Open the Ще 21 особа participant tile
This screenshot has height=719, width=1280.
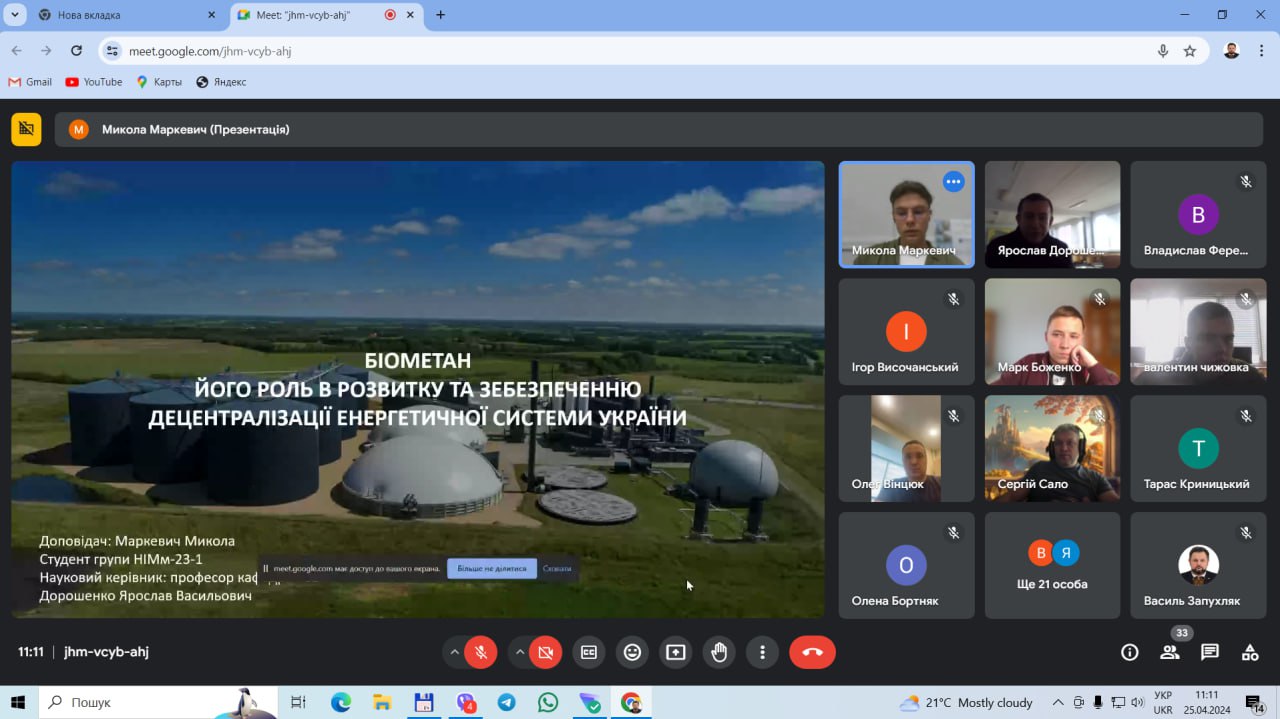tap(1052, 565)
